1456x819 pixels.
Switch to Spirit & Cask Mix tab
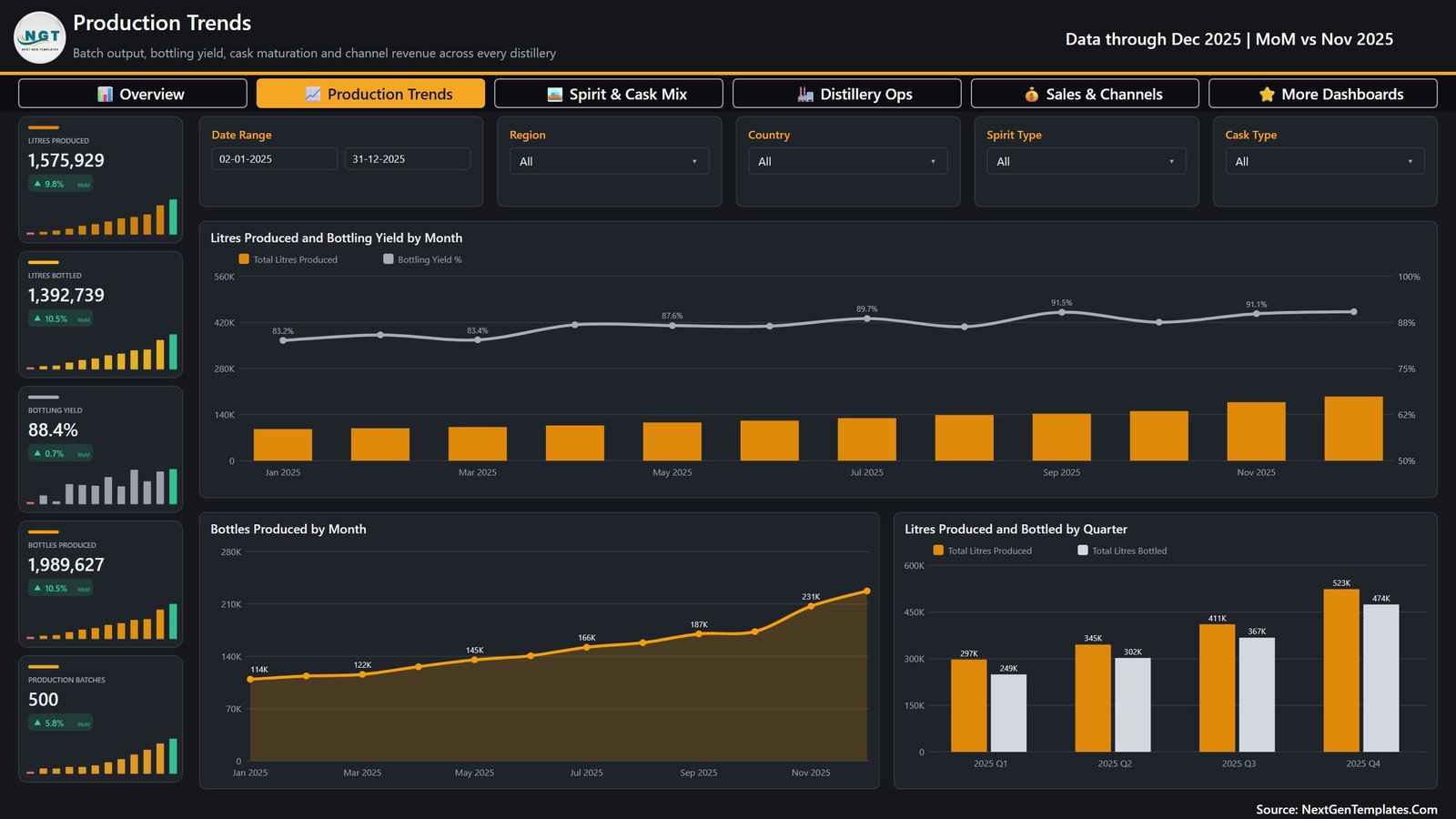tap(609, 94)
